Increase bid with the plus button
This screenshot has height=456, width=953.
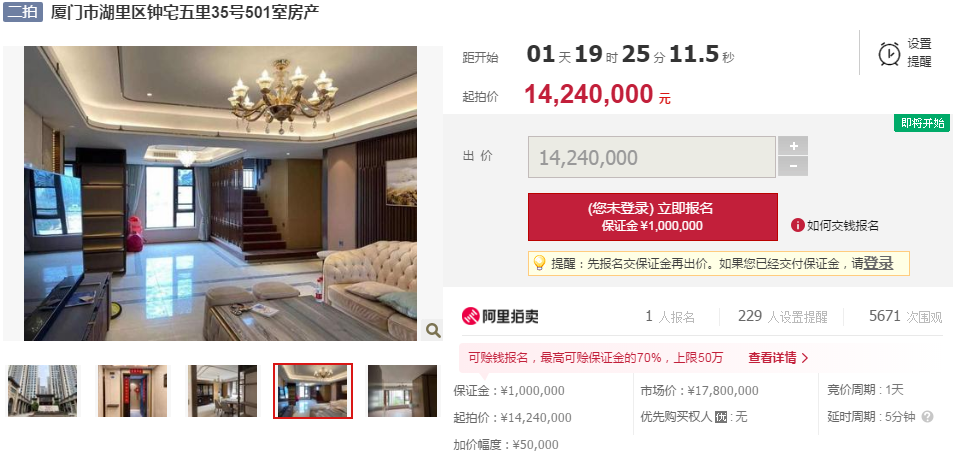(x=793, y=146)
